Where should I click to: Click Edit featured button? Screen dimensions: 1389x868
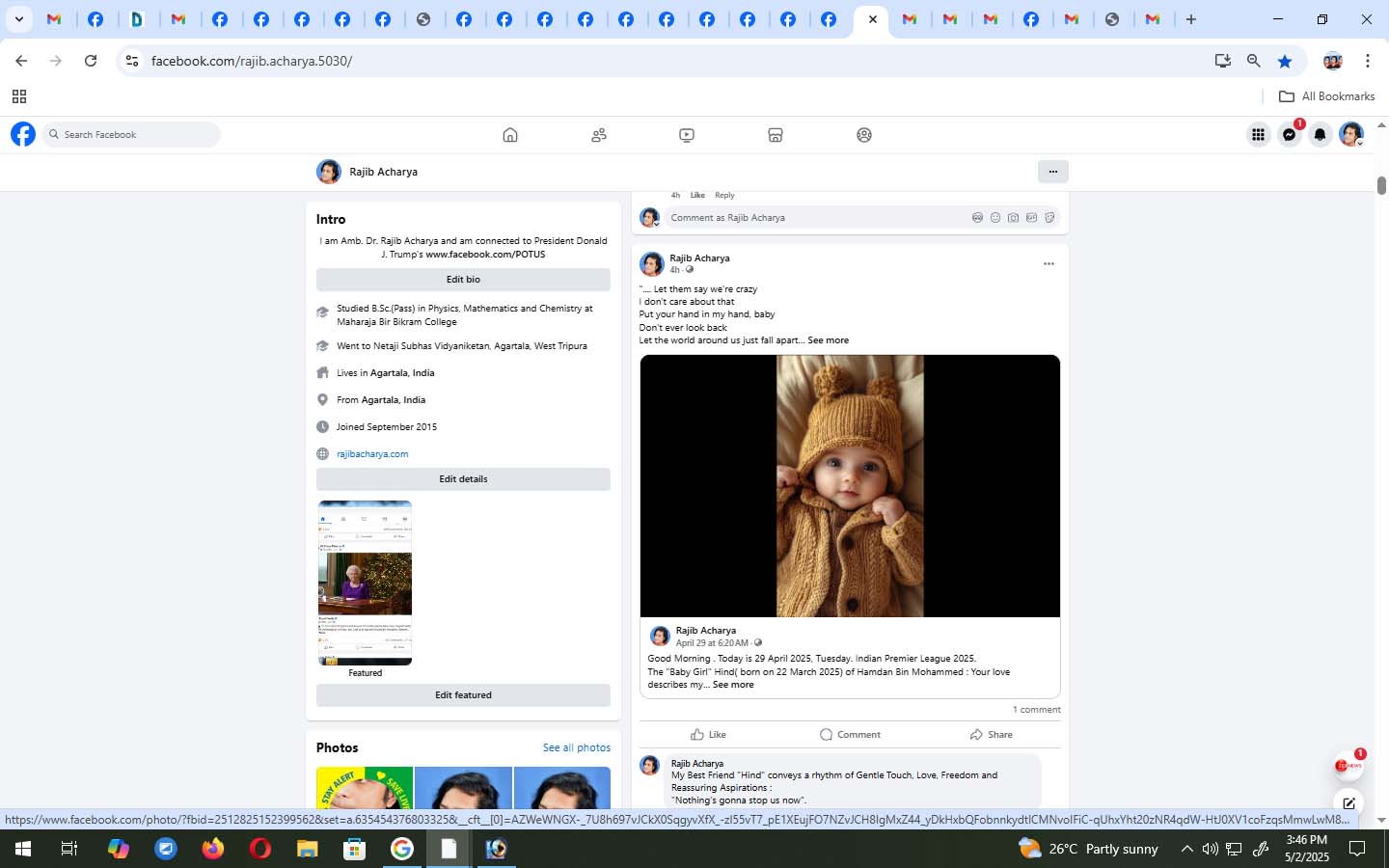463,695
